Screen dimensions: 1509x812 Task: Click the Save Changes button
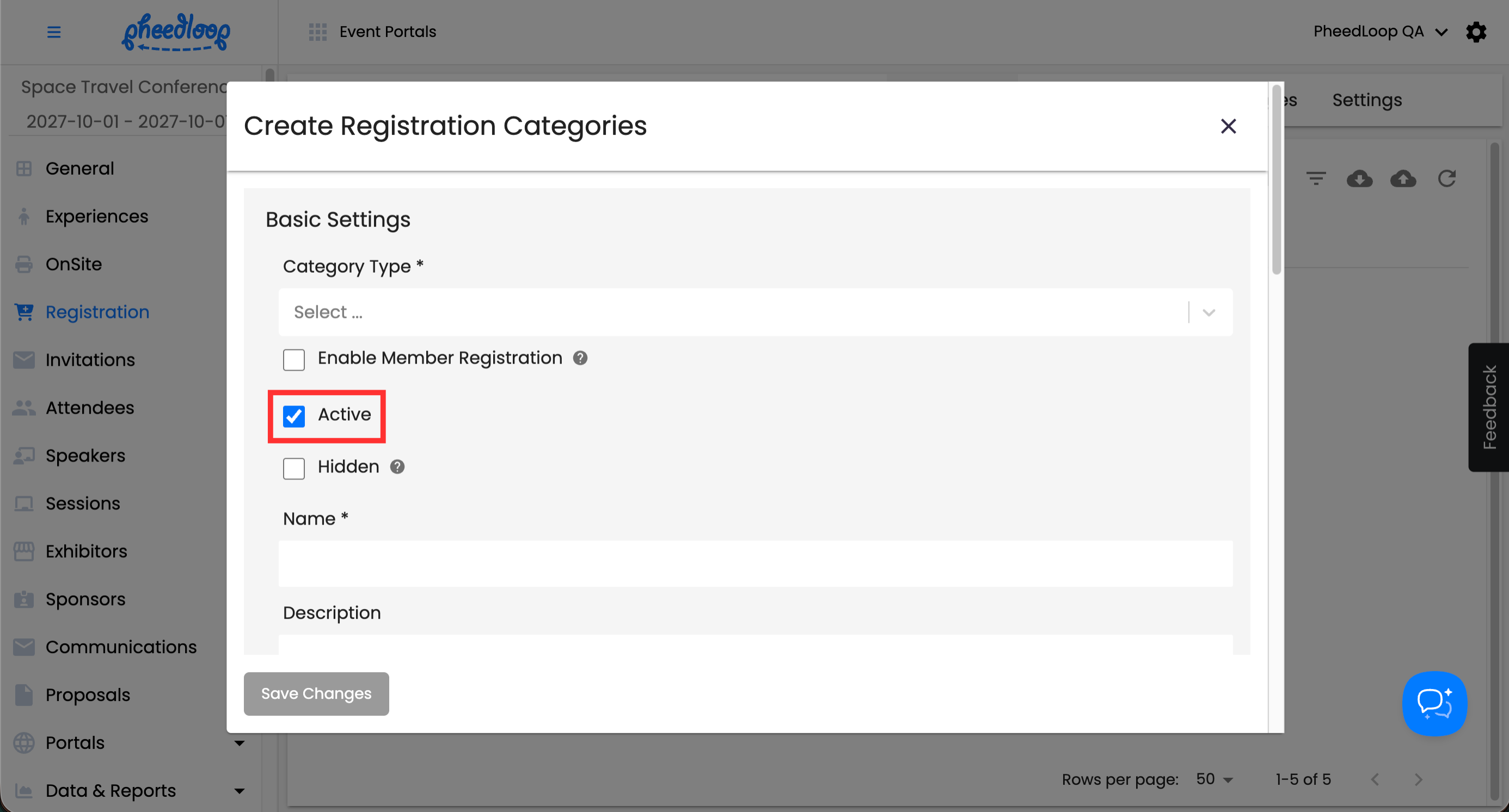(x=316, y=693)
